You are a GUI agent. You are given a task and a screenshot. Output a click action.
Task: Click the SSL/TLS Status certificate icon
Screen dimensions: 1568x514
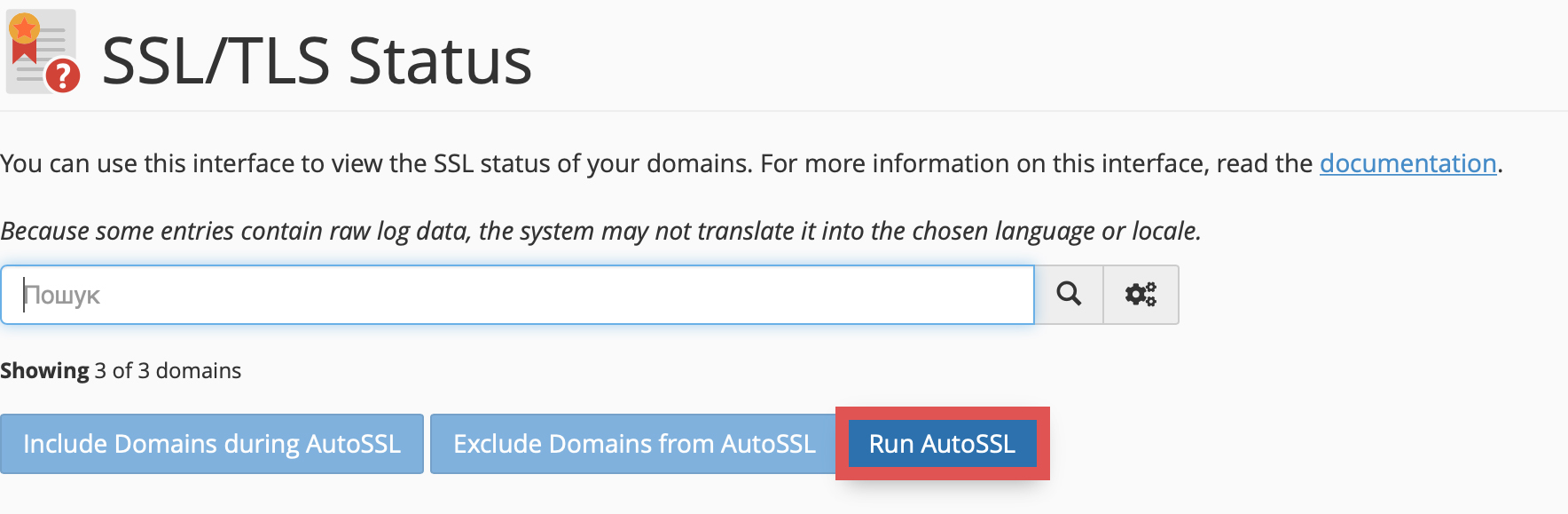43,52
